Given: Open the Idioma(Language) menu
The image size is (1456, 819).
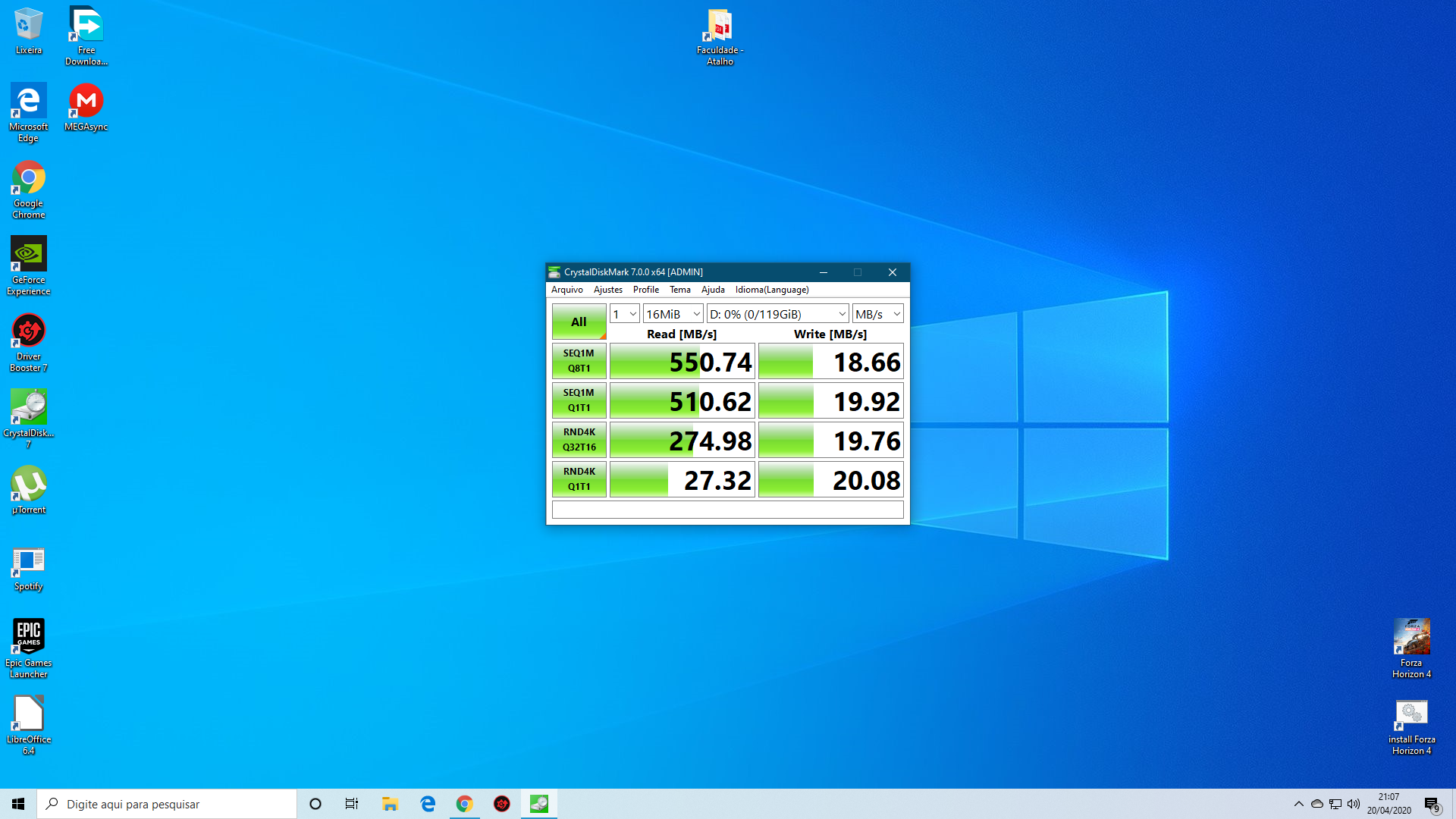Looking at the screenshot, I should point(772,290).
